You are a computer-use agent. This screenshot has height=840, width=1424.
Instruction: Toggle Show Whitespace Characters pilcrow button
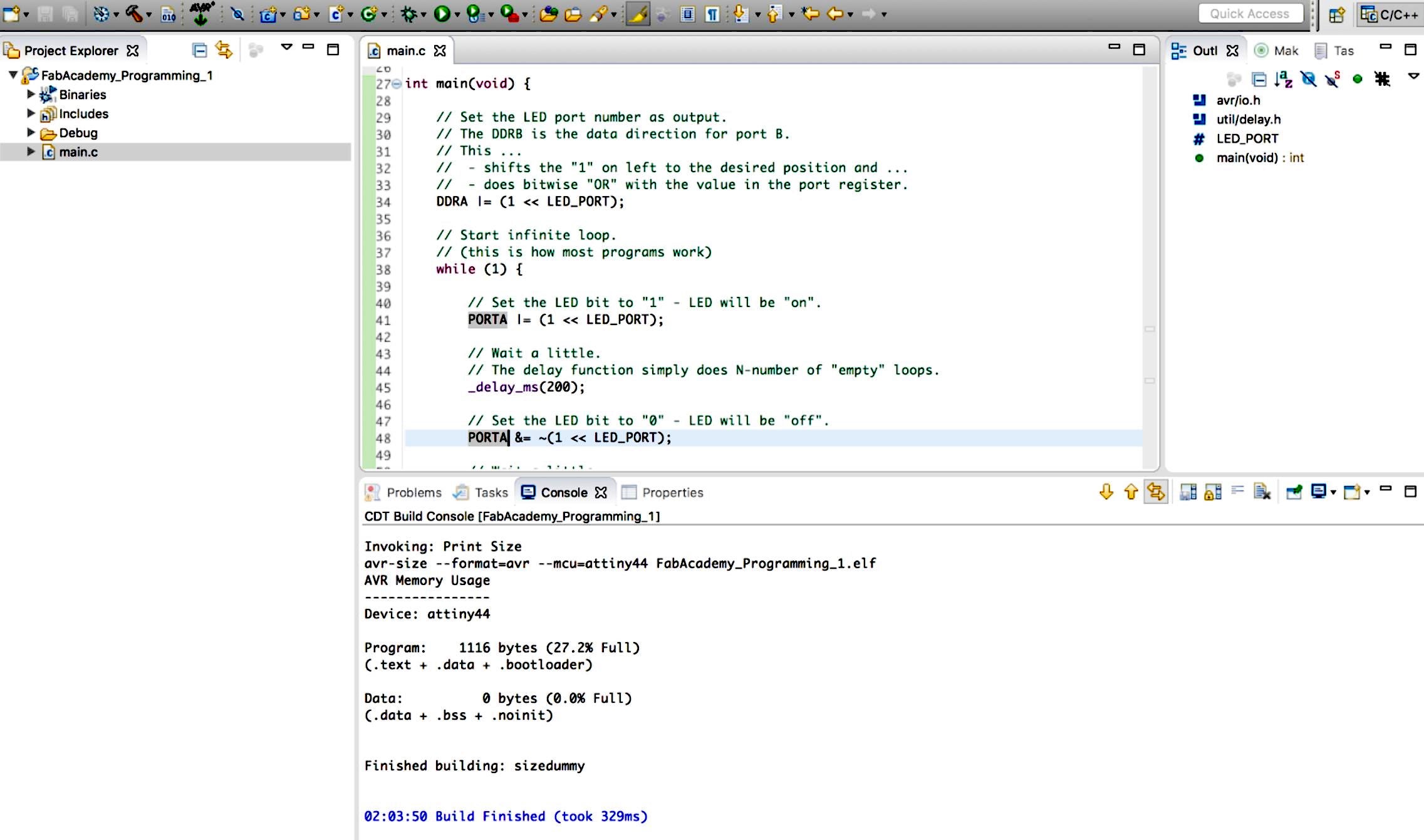tap(712, 14)
